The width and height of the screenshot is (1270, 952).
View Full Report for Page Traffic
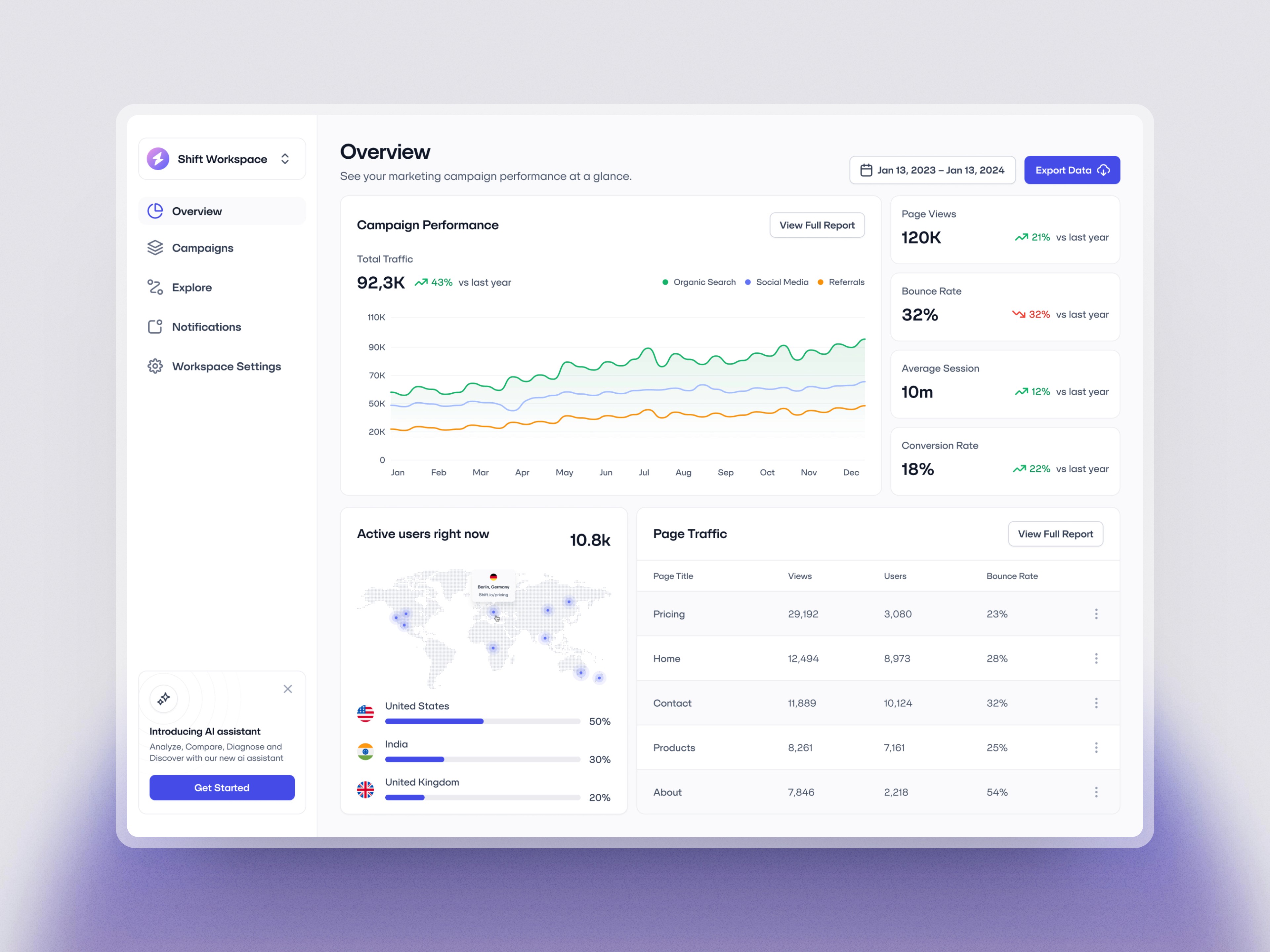(x=1055, y=534)
